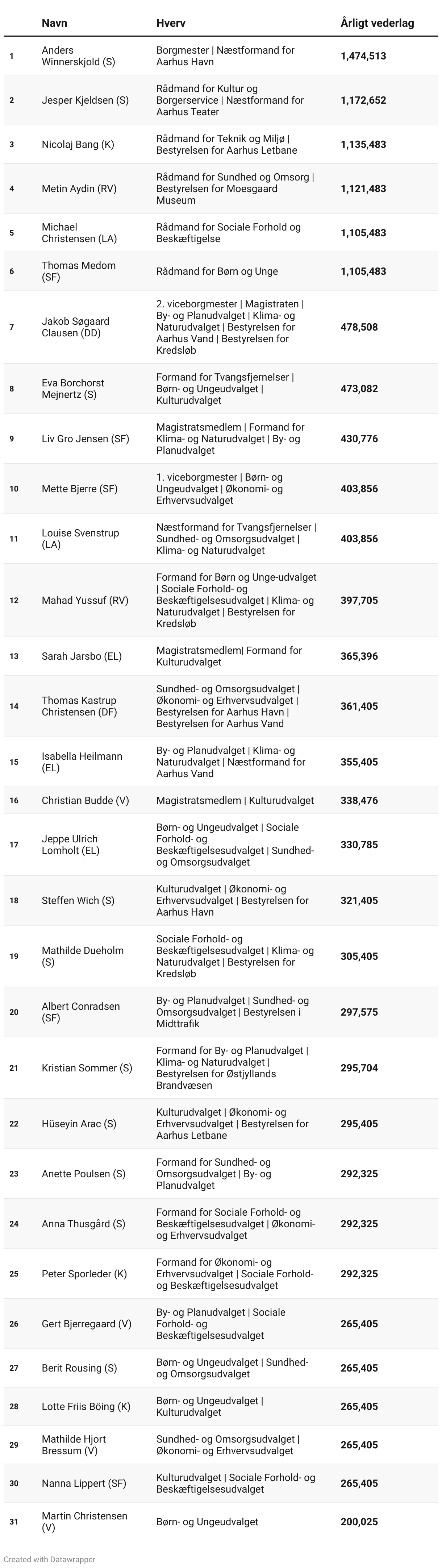
Task: Select Liv Gro Jensen (SF) name
Action: (85, 438)
